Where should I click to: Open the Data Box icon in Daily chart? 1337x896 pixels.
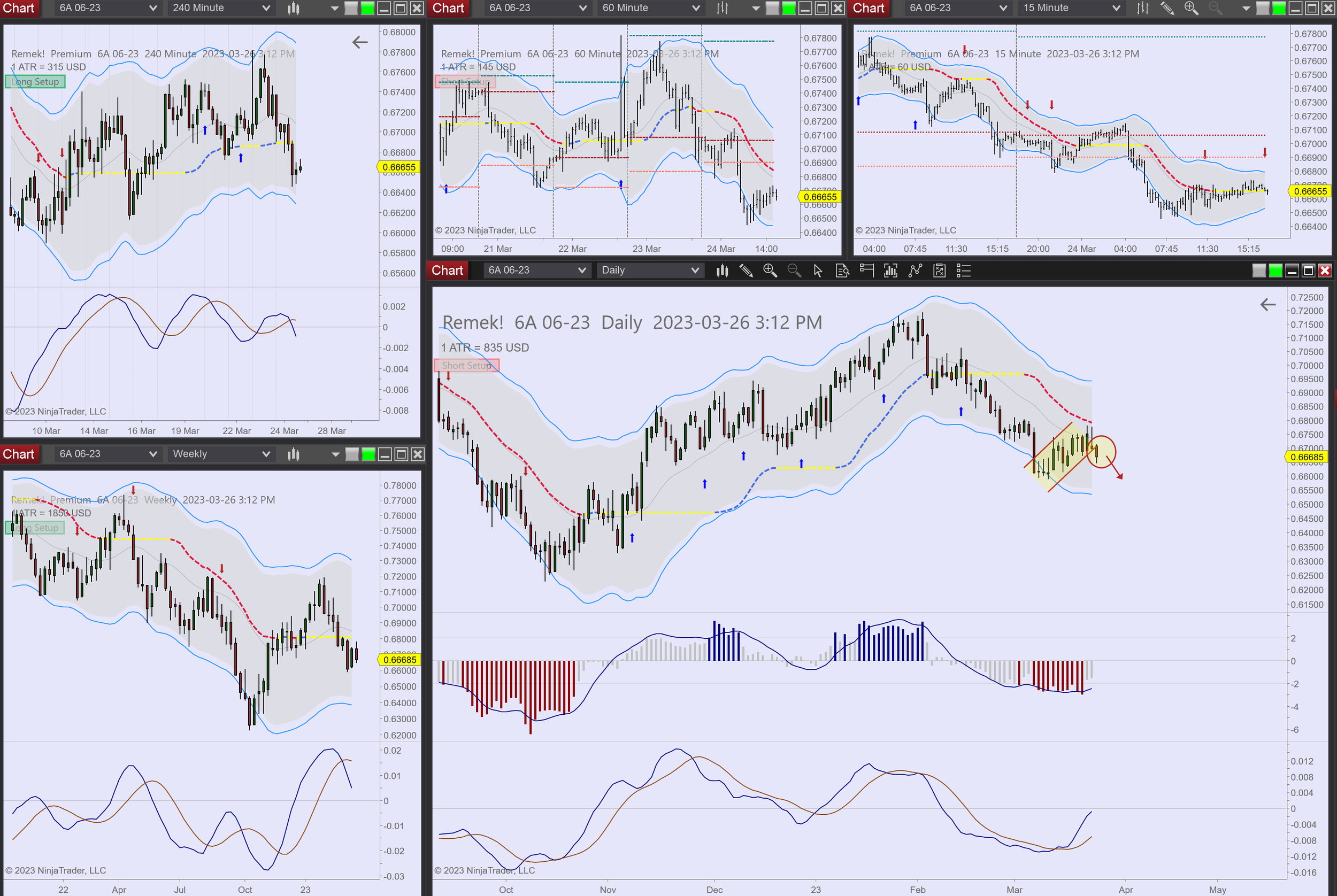pos(842,271)
